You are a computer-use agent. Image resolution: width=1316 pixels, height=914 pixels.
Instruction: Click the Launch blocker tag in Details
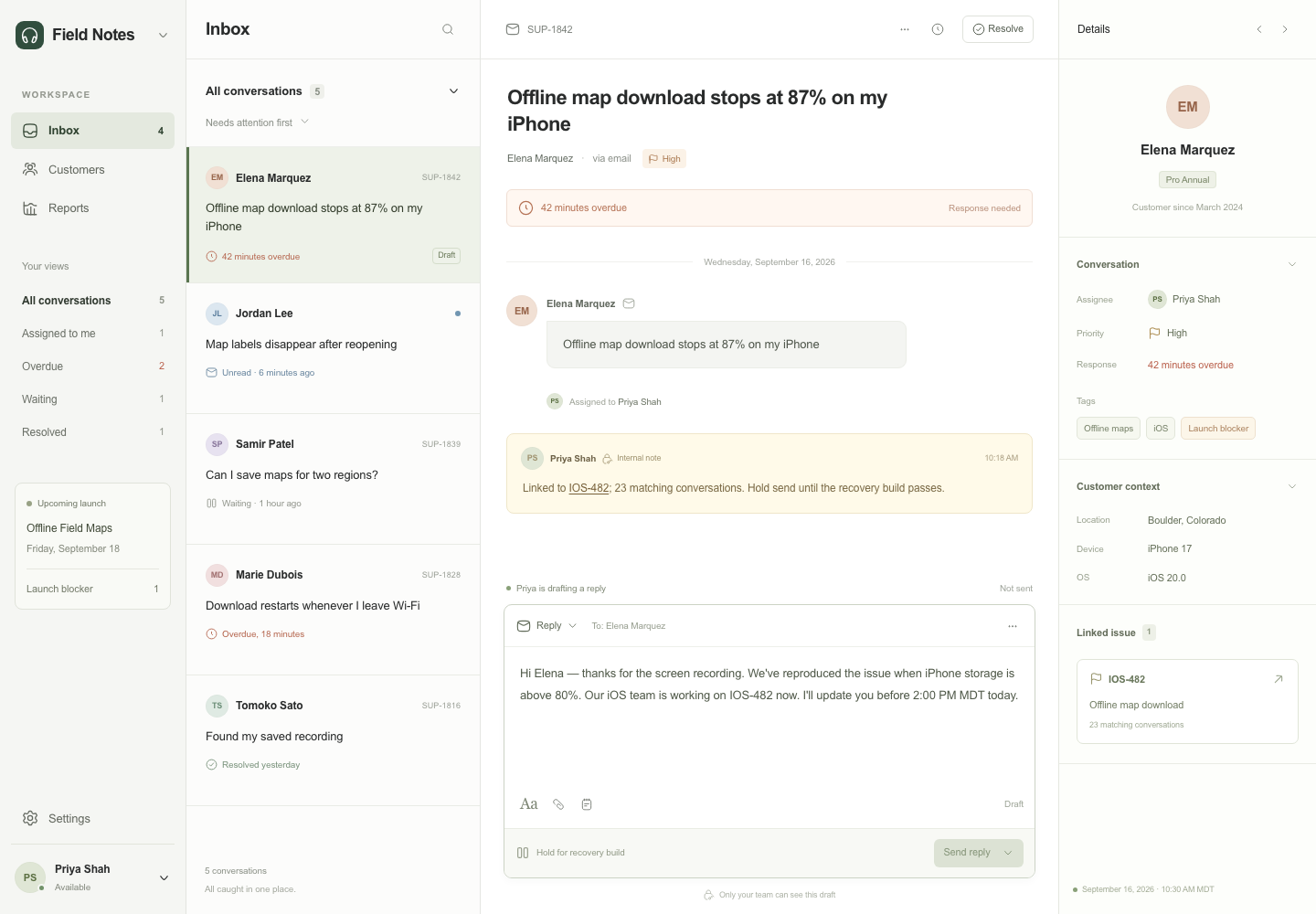1218,429
